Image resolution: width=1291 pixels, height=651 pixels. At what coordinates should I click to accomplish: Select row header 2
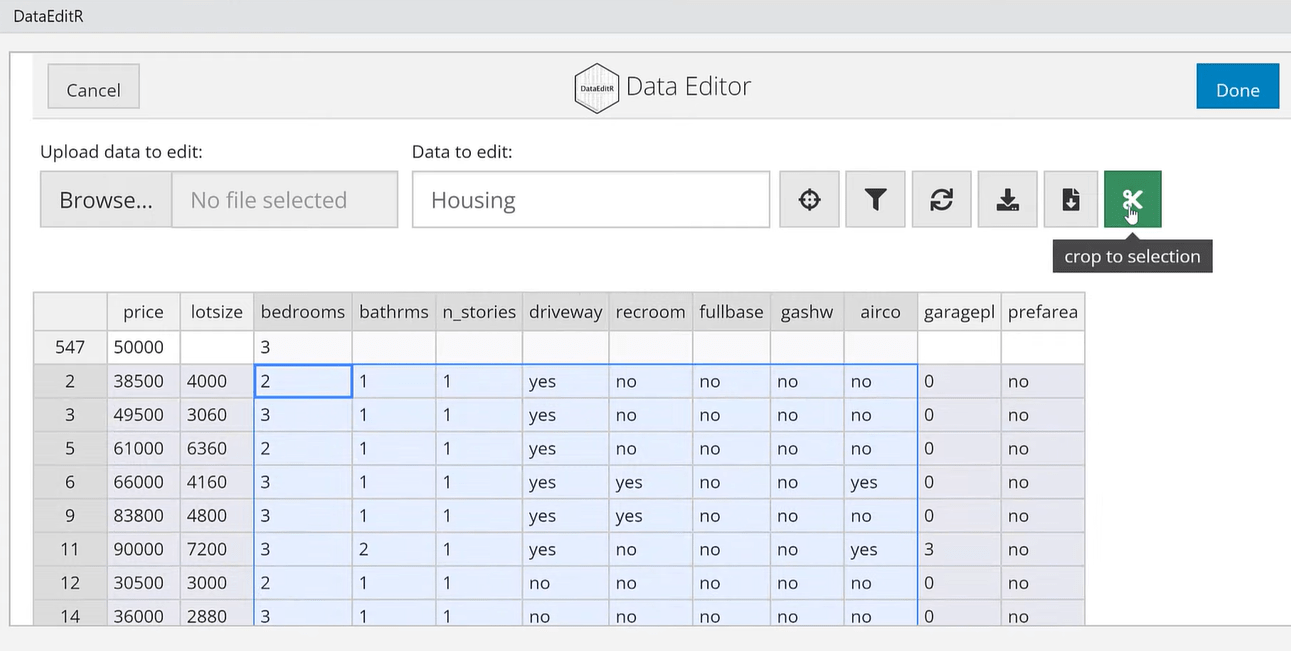point(71,381)
